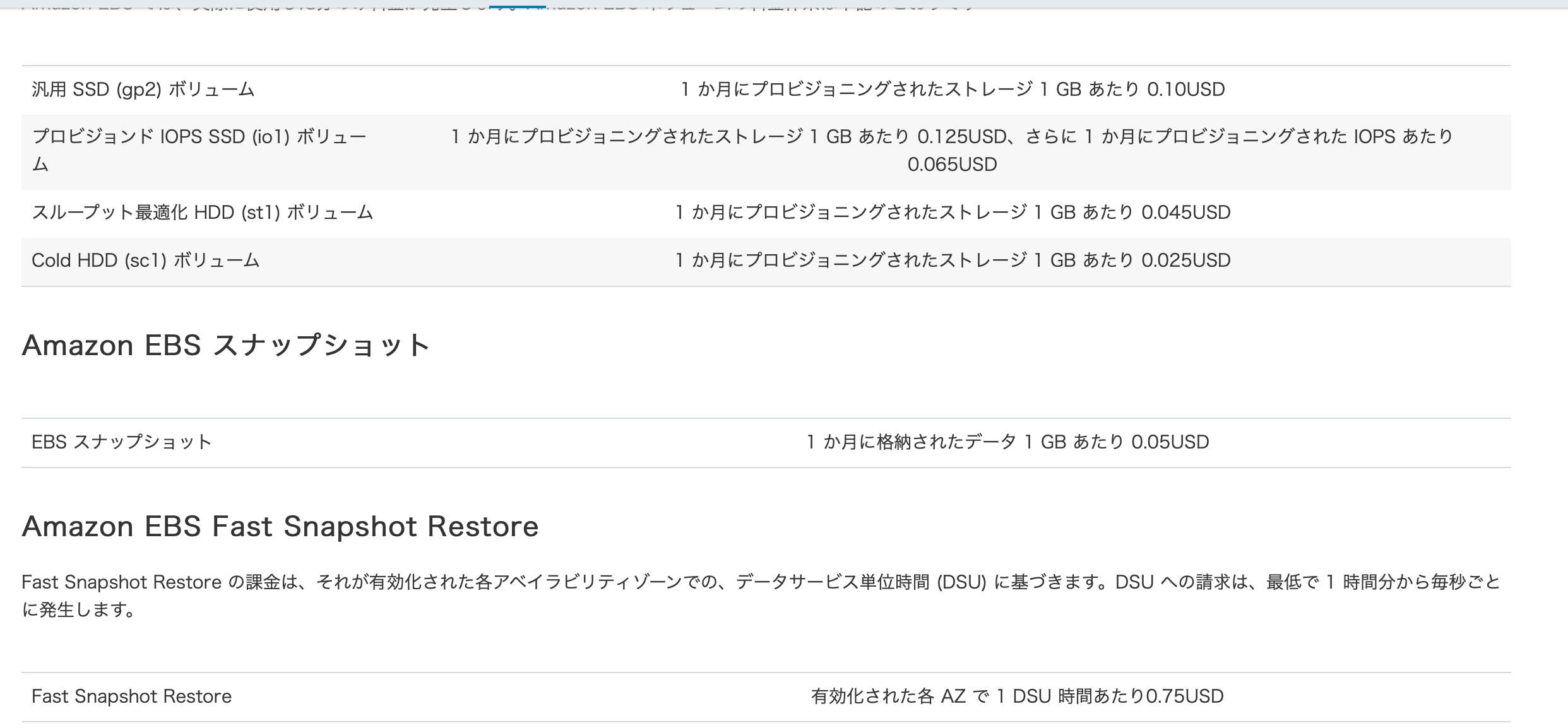1568x728 pixels.
Task: Click the sc1 price text with 0.025USD
Action: tap(953, 261)
